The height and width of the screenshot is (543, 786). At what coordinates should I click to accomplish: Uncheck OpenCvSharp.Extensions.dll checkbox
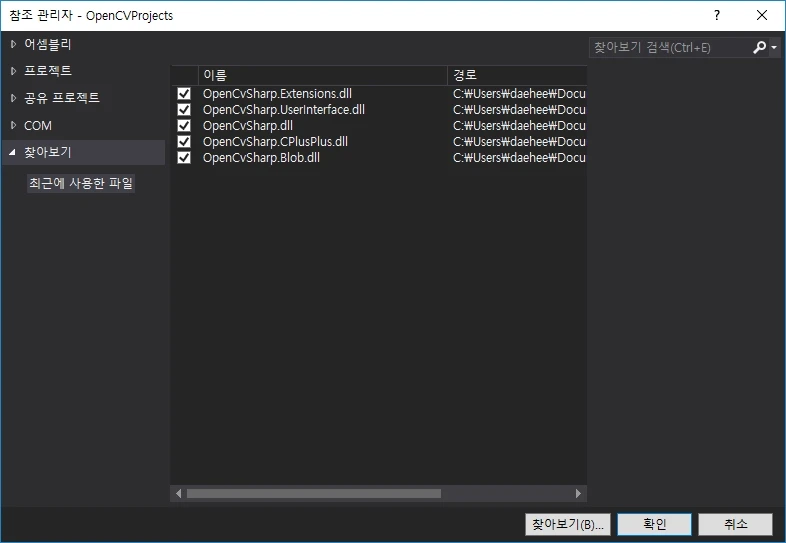[184, 94]
